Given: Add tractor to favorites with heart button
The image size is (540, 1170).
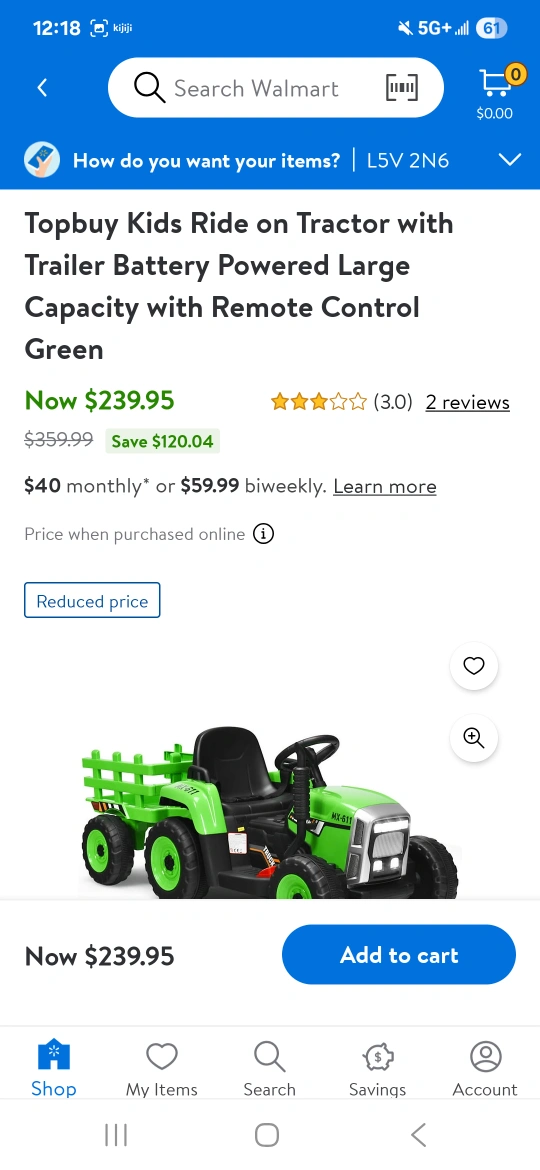Looking at the screenshot, I should pyautogui.click(x=474, y=666).
